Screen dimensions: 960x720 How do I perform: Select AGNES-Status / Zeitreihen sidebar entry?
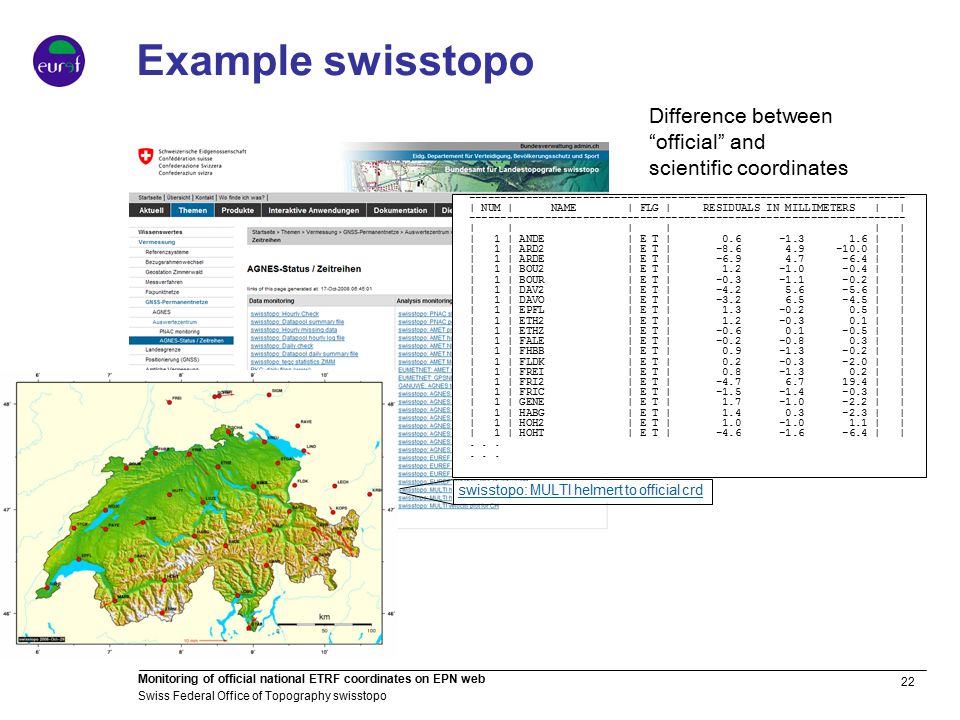(181, 340)
